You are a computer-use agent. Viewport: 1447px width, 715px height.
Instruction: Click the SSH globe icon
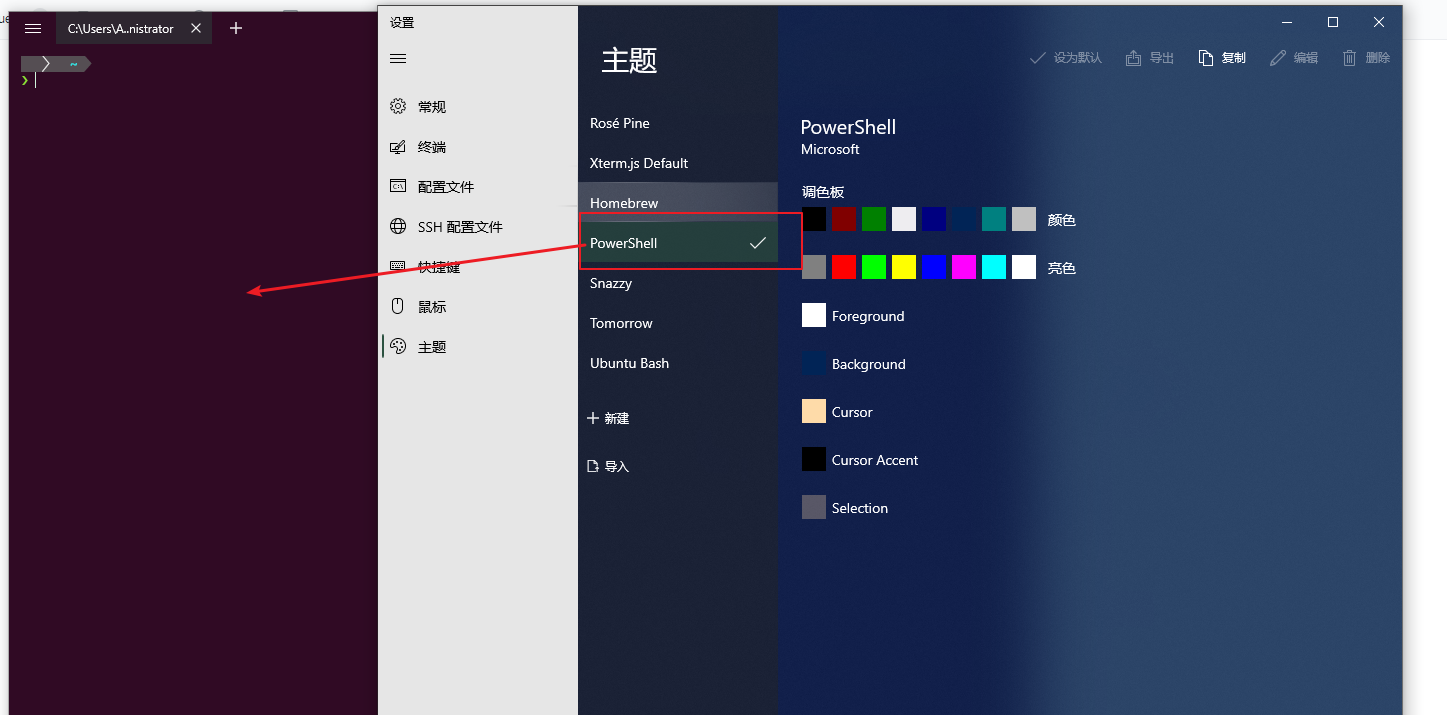pyautogui.click(x=398, y=227)
